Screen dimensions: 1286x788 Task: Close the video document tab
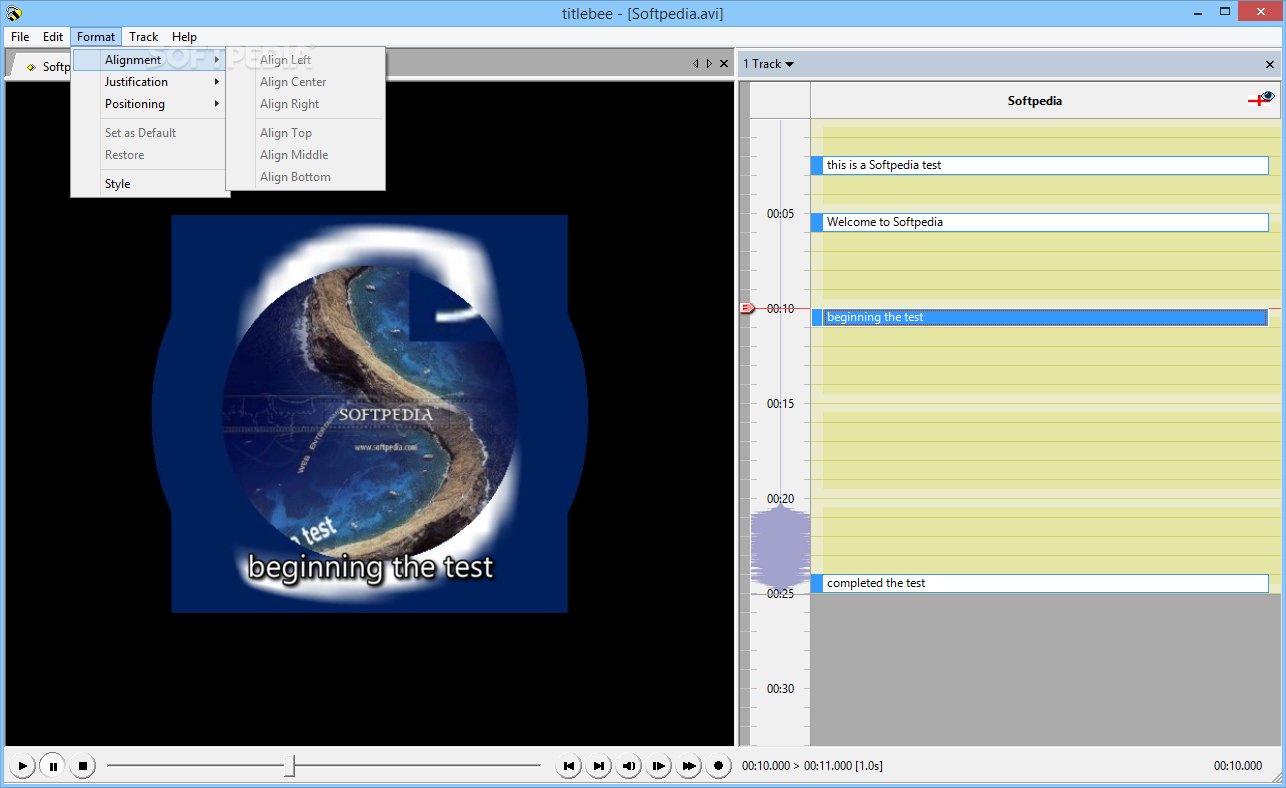coord(724,64)
